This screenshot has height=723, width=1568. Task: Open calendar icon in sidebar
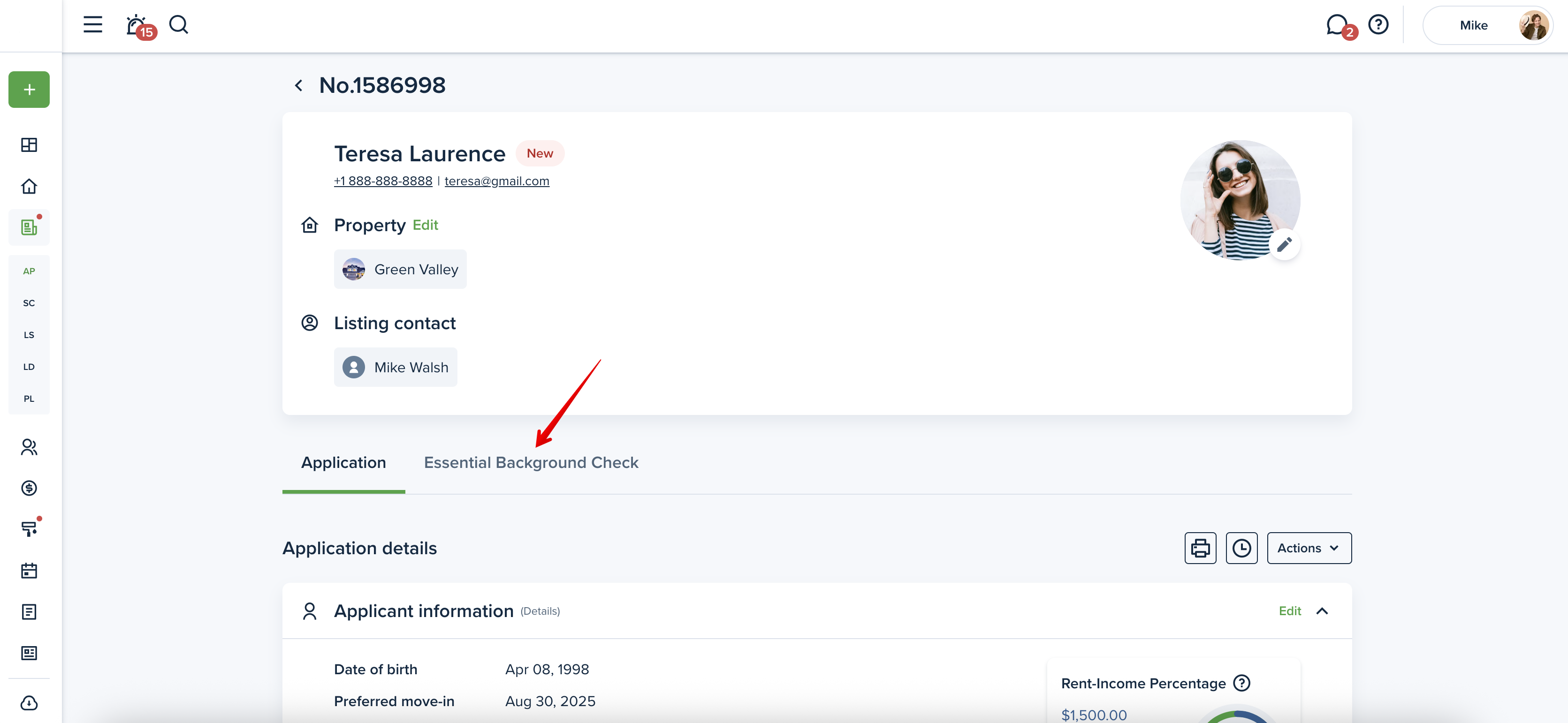pyautogui.click(x=29, y=570)
